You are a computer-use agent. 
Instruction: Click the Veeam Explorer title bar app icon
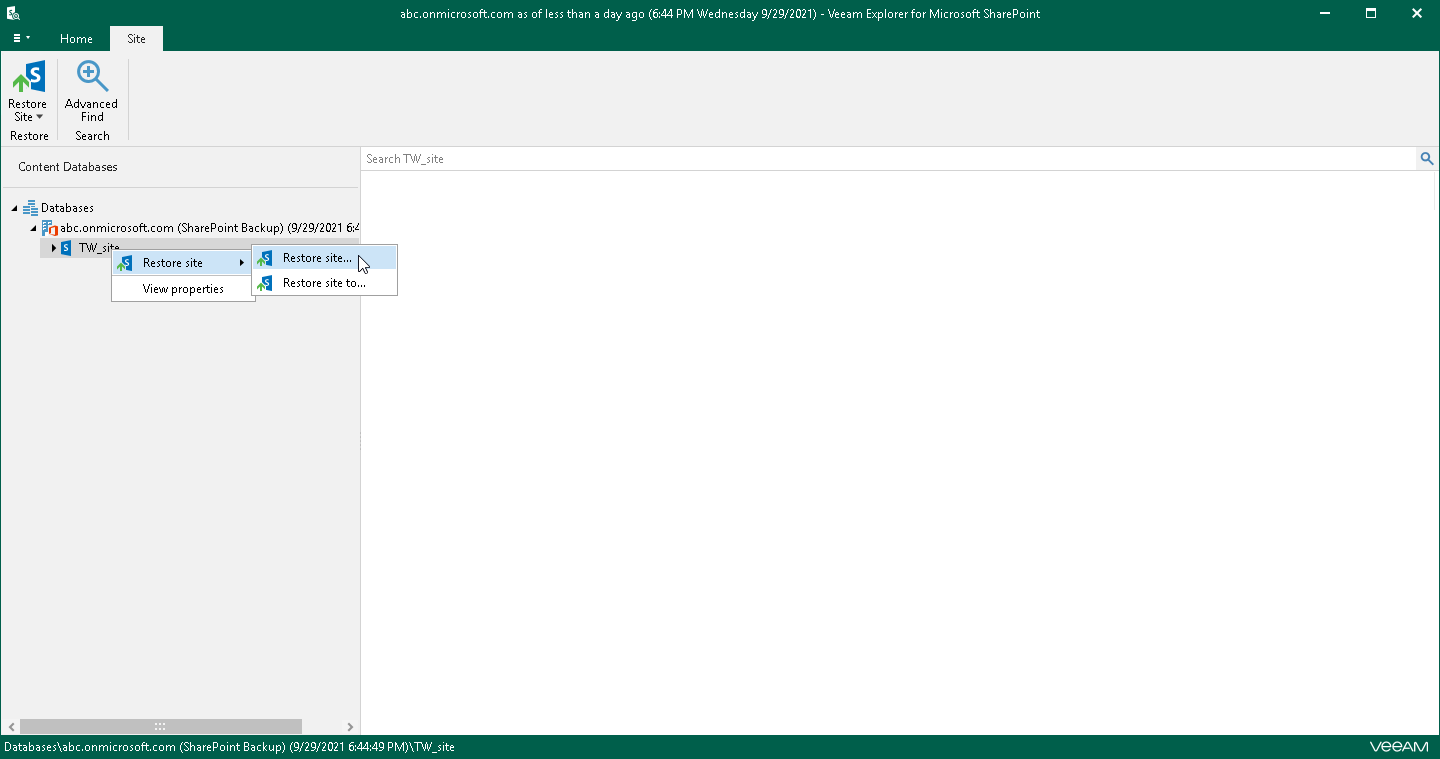[x=14, y=14]
